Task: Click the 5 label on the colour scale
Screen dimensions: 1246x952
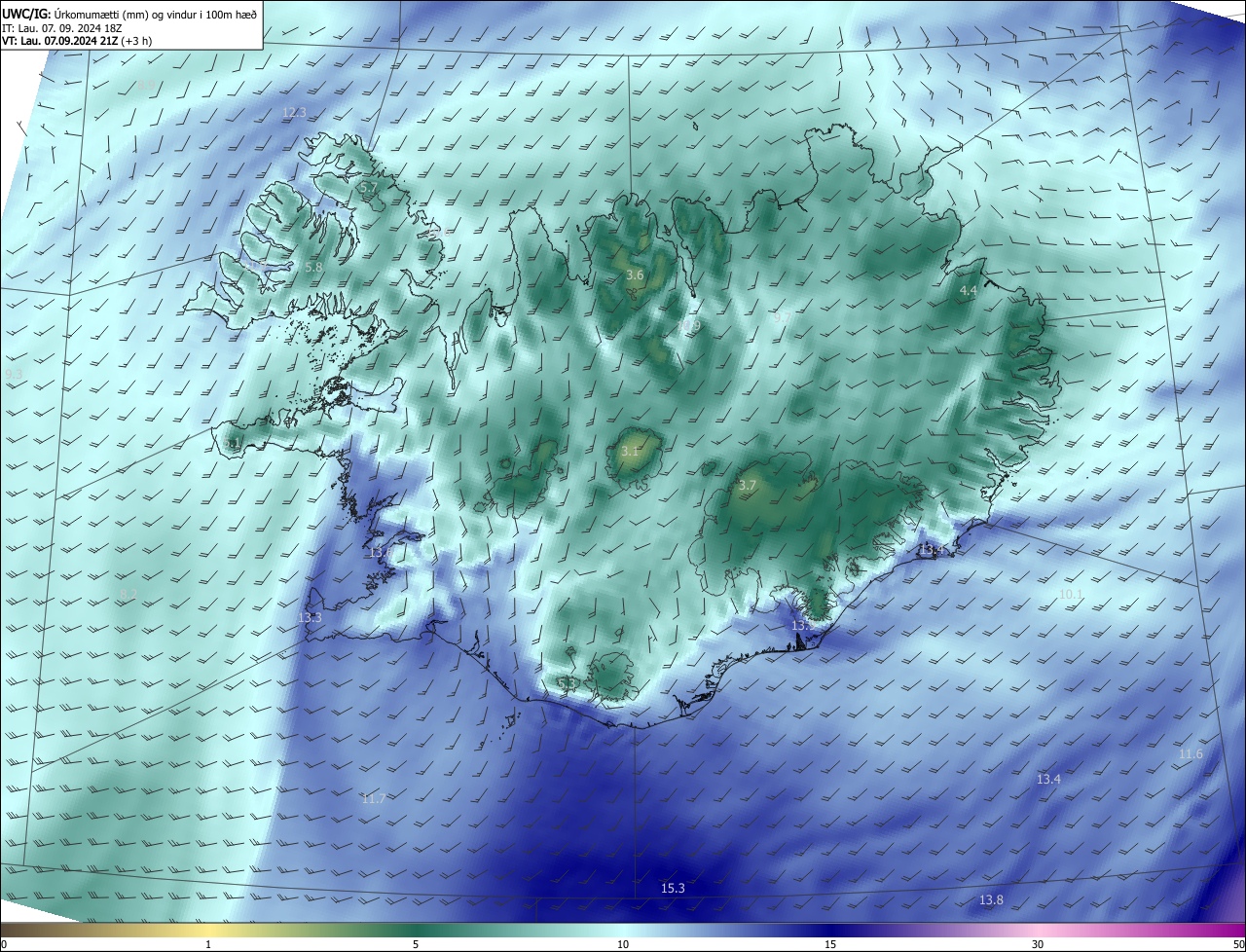Action: click(416, 944)
